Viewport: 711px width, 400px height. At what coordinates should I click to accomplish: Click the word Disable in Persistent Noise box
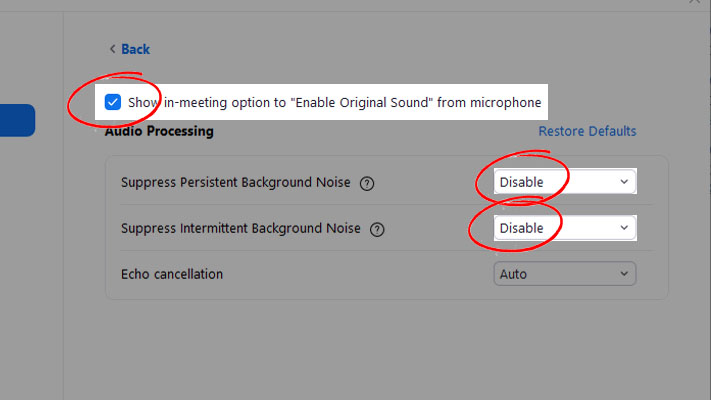[x=521, y=182]
